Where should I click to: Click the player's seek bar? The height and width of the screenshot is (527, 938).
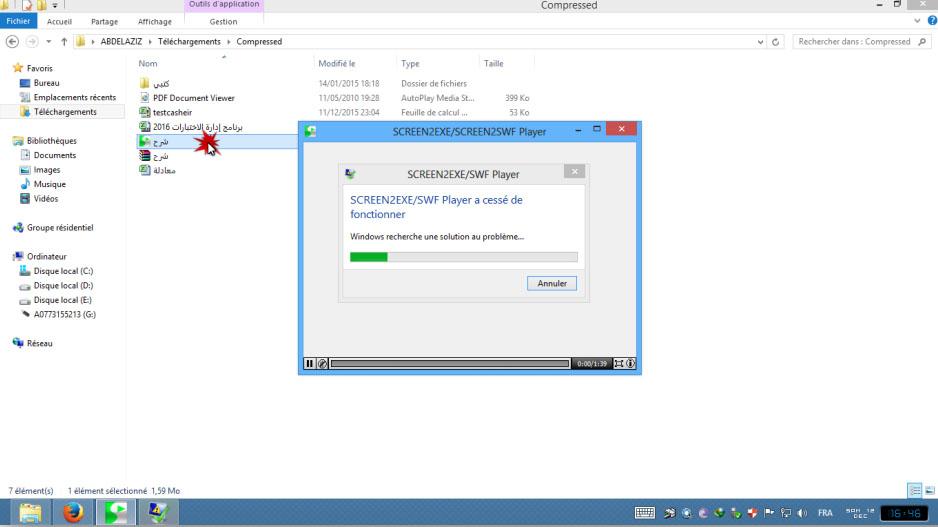[450, 363]
